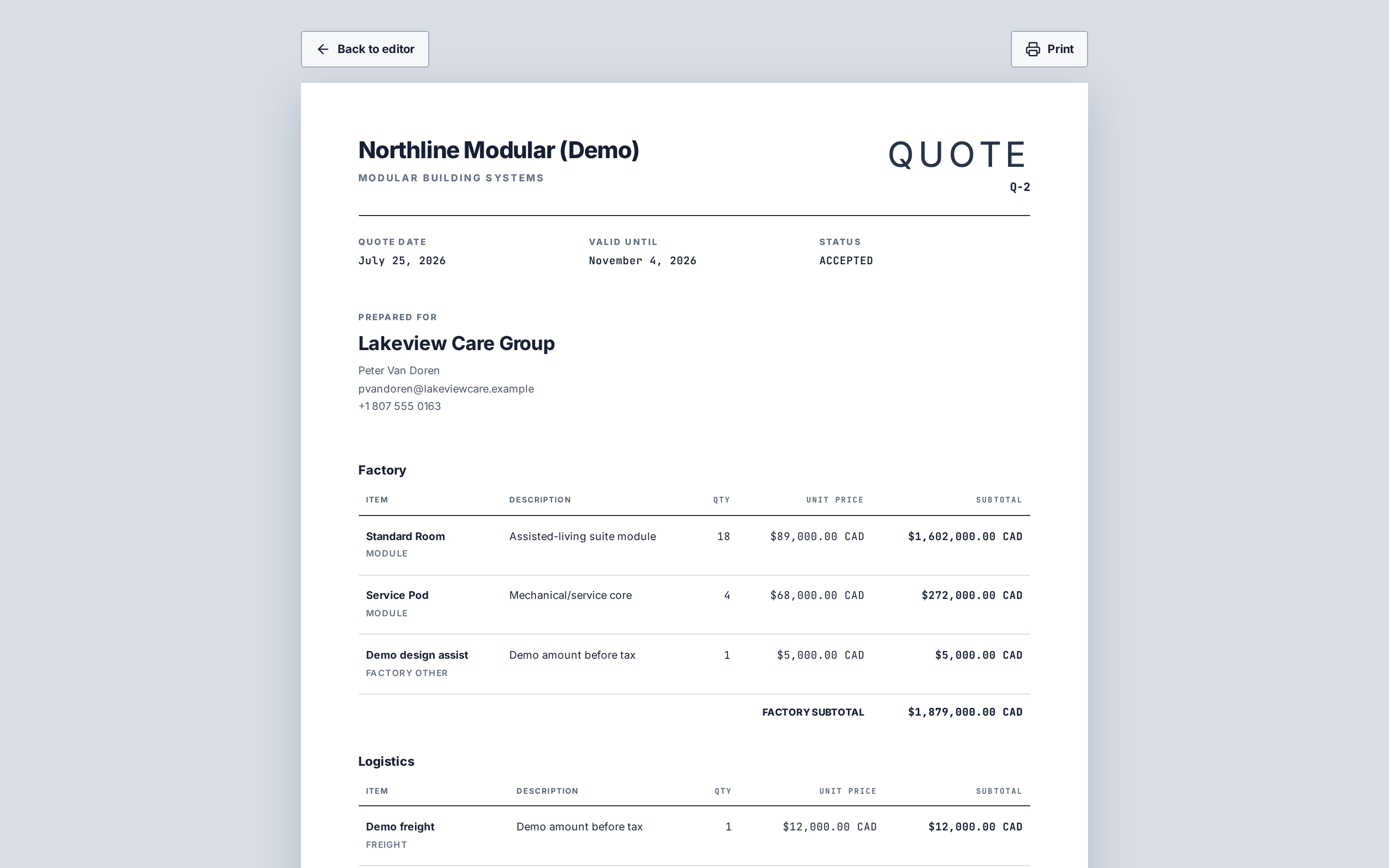Click contact name 'Peter Van Doren'

pos(399,371)
